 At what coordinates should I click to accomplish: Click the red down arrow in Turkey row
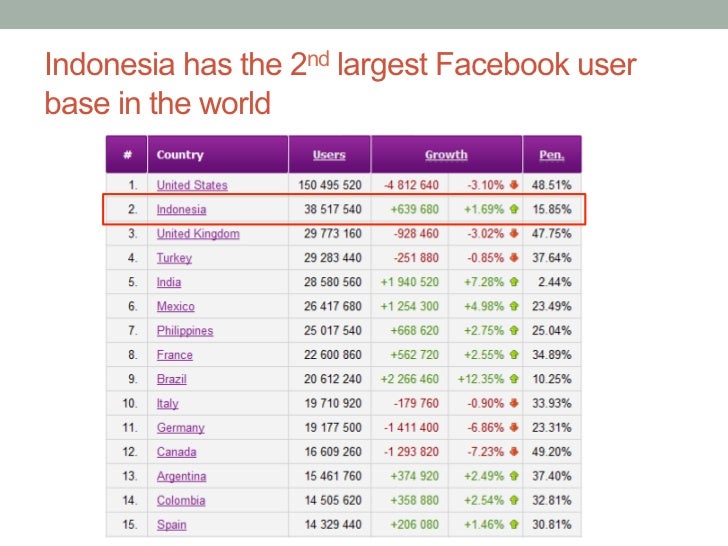click(x=514, y=257)
